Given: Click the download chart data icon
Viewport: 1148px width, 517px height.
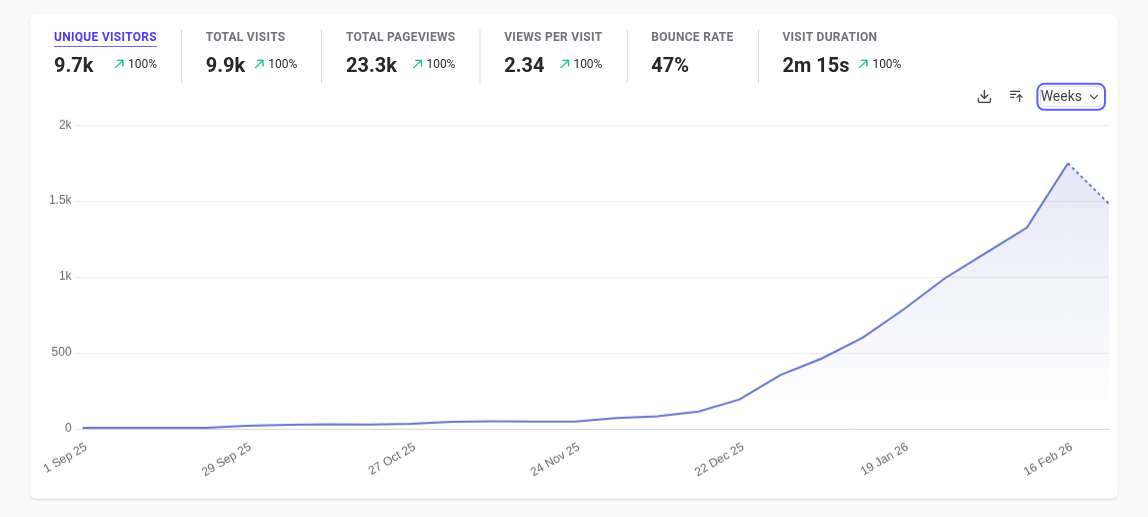Looking at the screenshot, I should (984, 97).
